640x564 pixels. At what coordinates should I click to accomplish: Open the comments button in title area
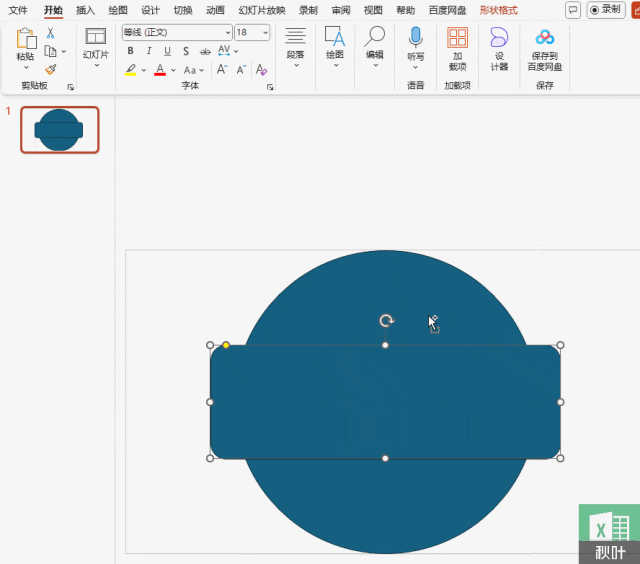pyautogui.click(x=572, y=10)
